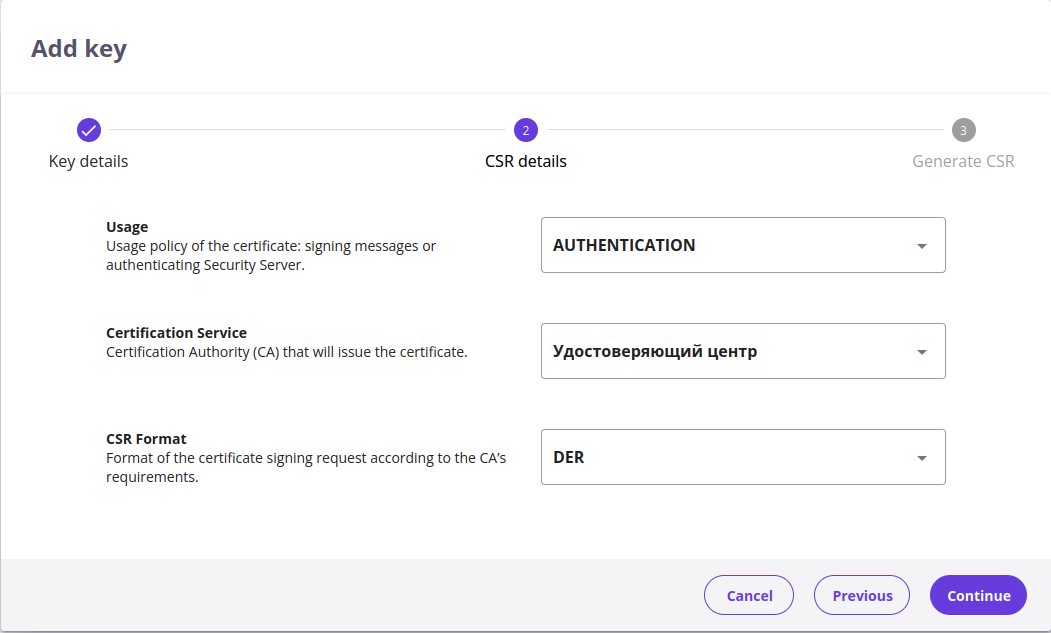Open the Удостоверяющий центр Certification Service dropdown
Image resolution: width=1051 pixels, height=633 pixels.
[730, 351]
